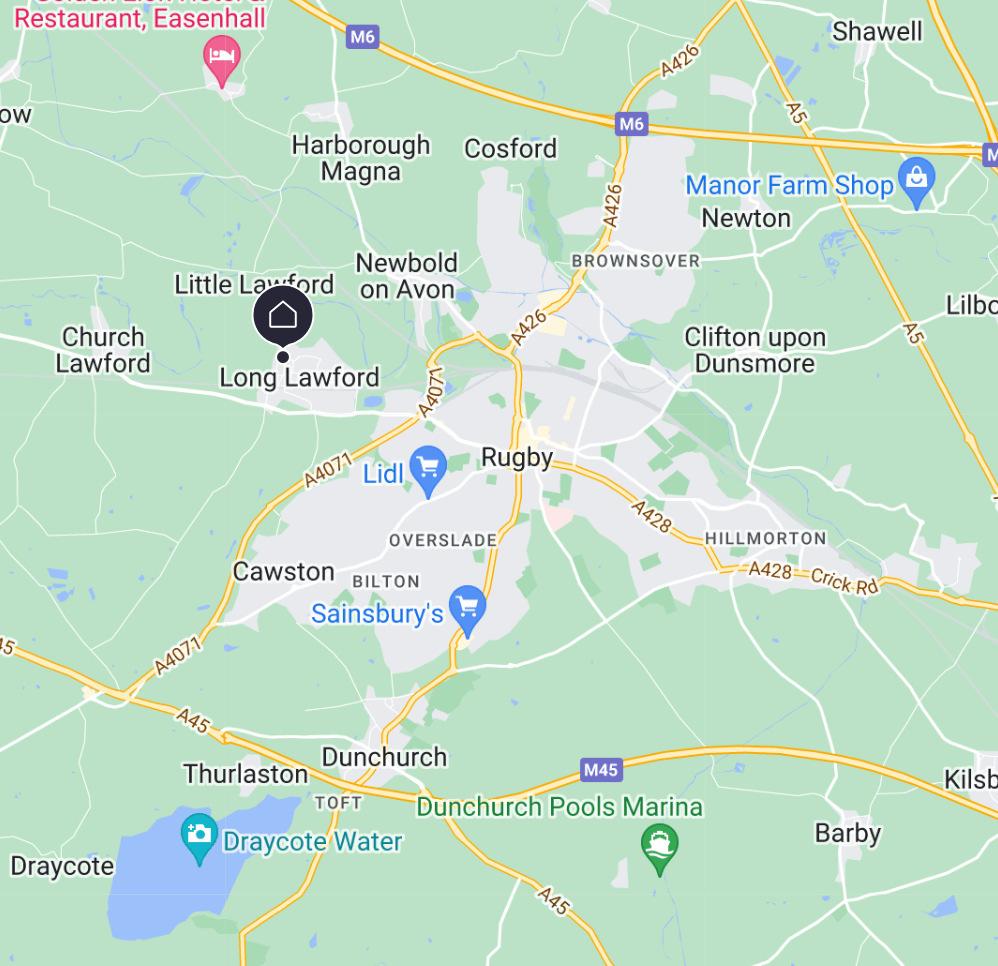Click the Hillmorton district label
The image size is (998, 966).
click(x=766, y=538)
